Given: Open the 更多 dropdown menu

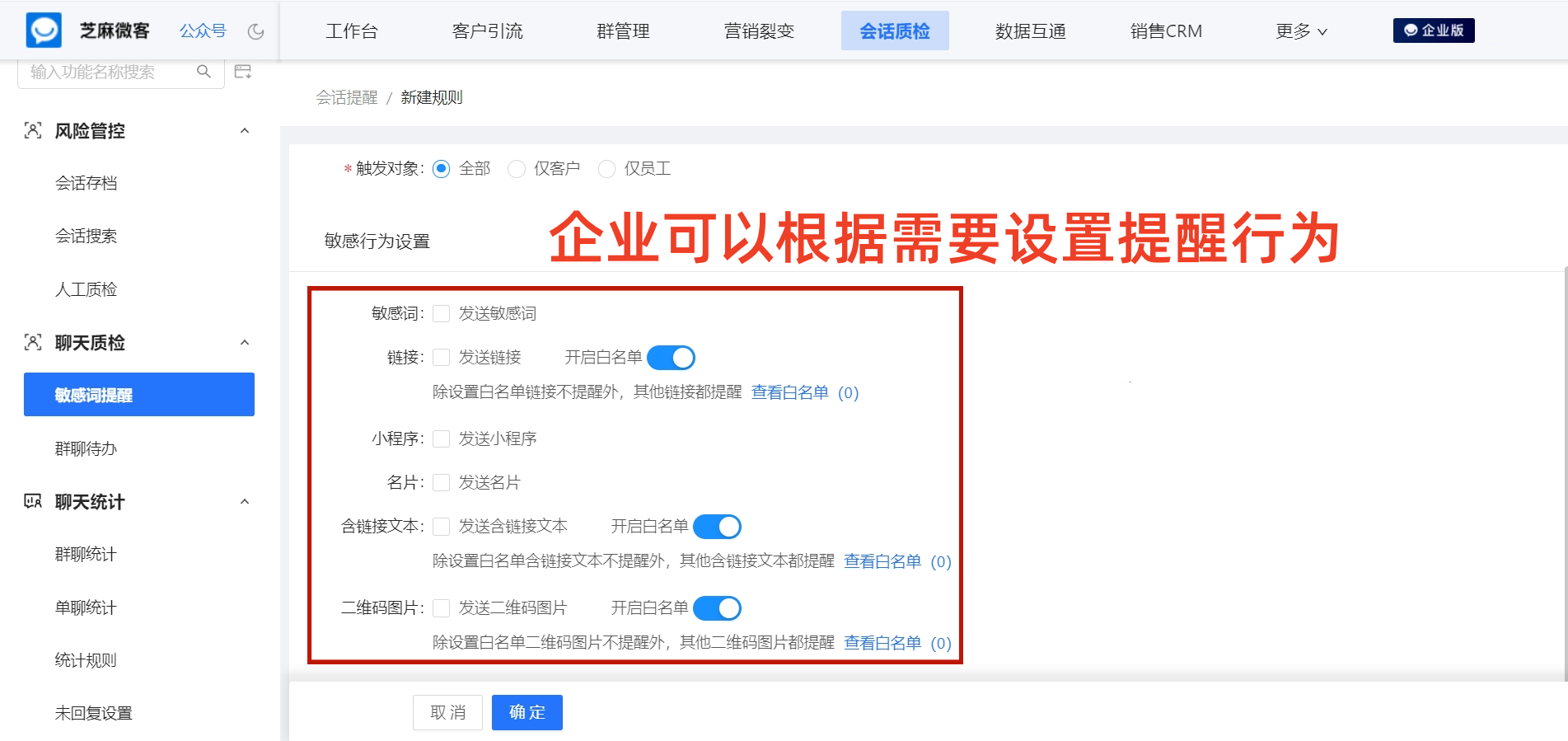Looking at the screenshot, I should point(1301,31).
